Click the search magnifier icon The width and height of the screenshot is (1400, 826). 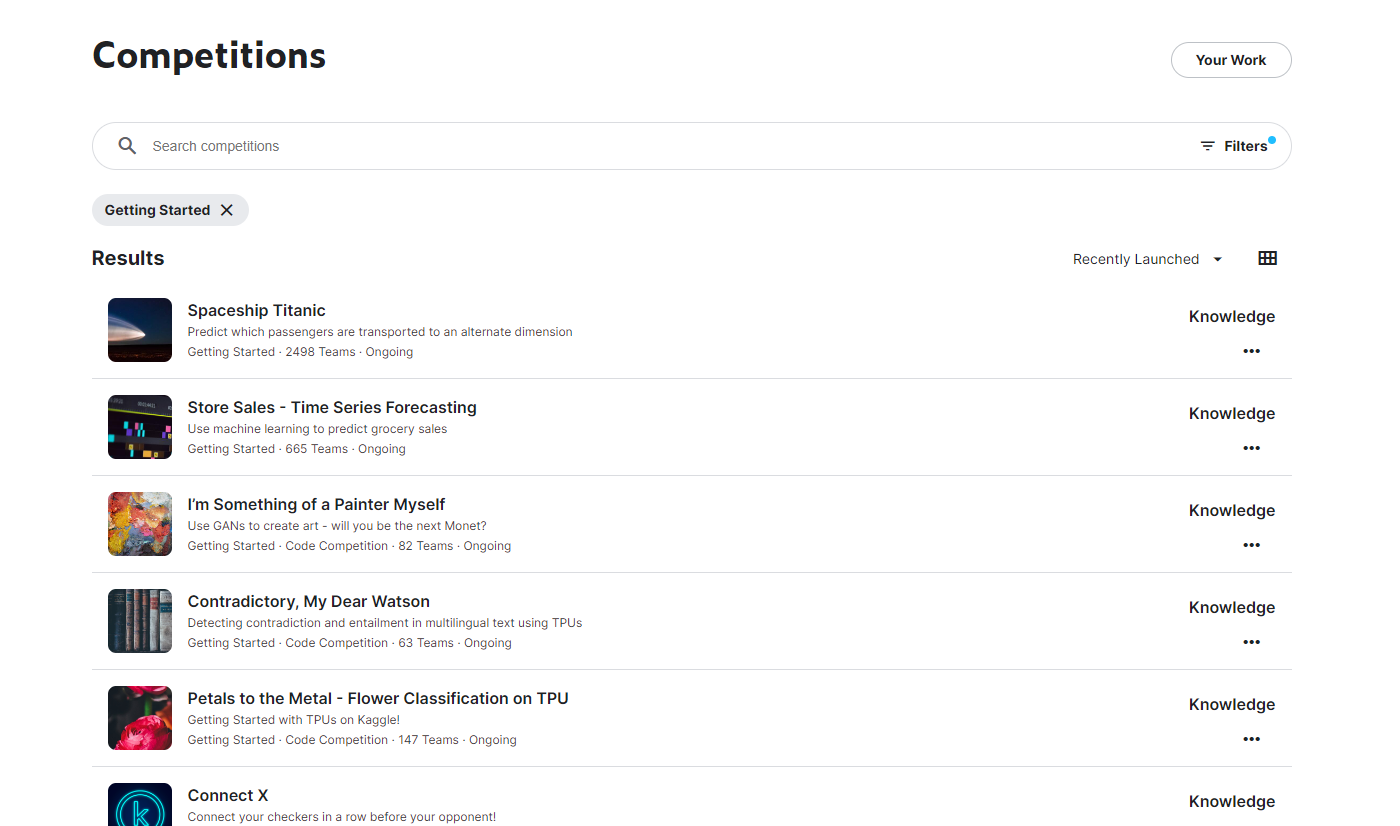click(x=127, y=146)
